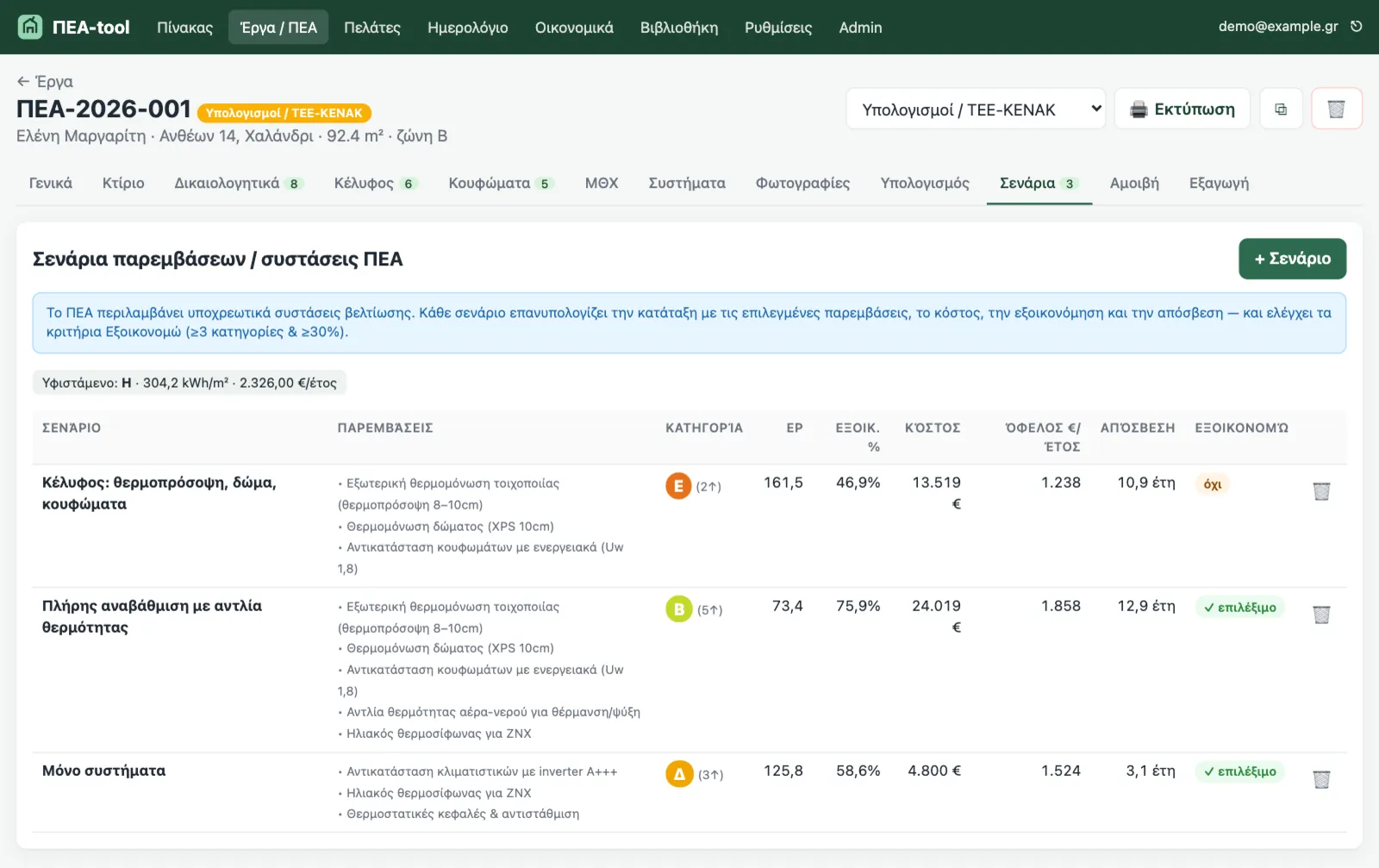Switch to the Φωτογραφίες tab
The image size is (1379, 868).
click(x=802, y=183)
